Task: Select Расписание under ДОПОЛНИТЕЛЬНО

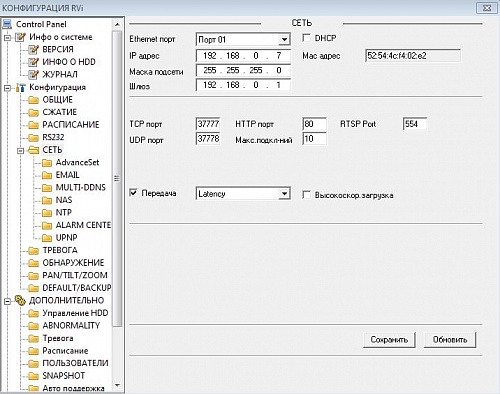Action: 65,351
